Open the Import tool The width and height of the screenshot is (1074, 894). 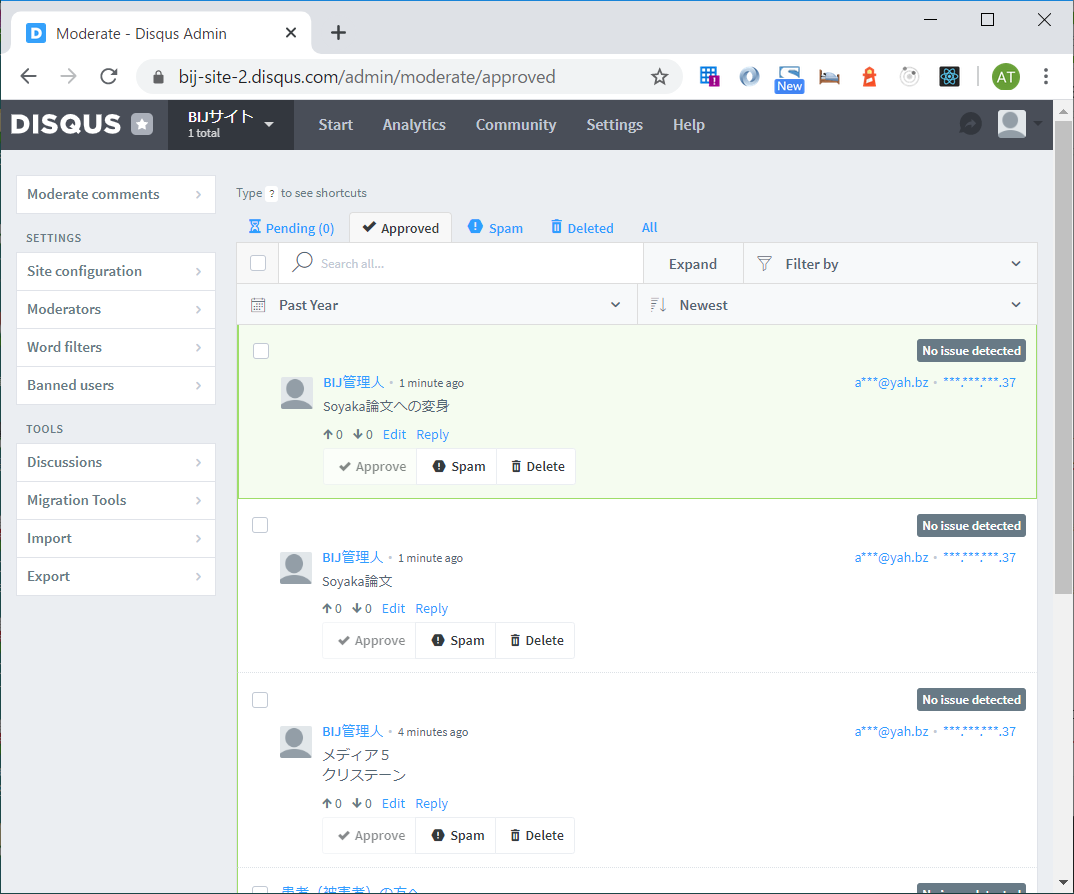click(x=116, y=538)
